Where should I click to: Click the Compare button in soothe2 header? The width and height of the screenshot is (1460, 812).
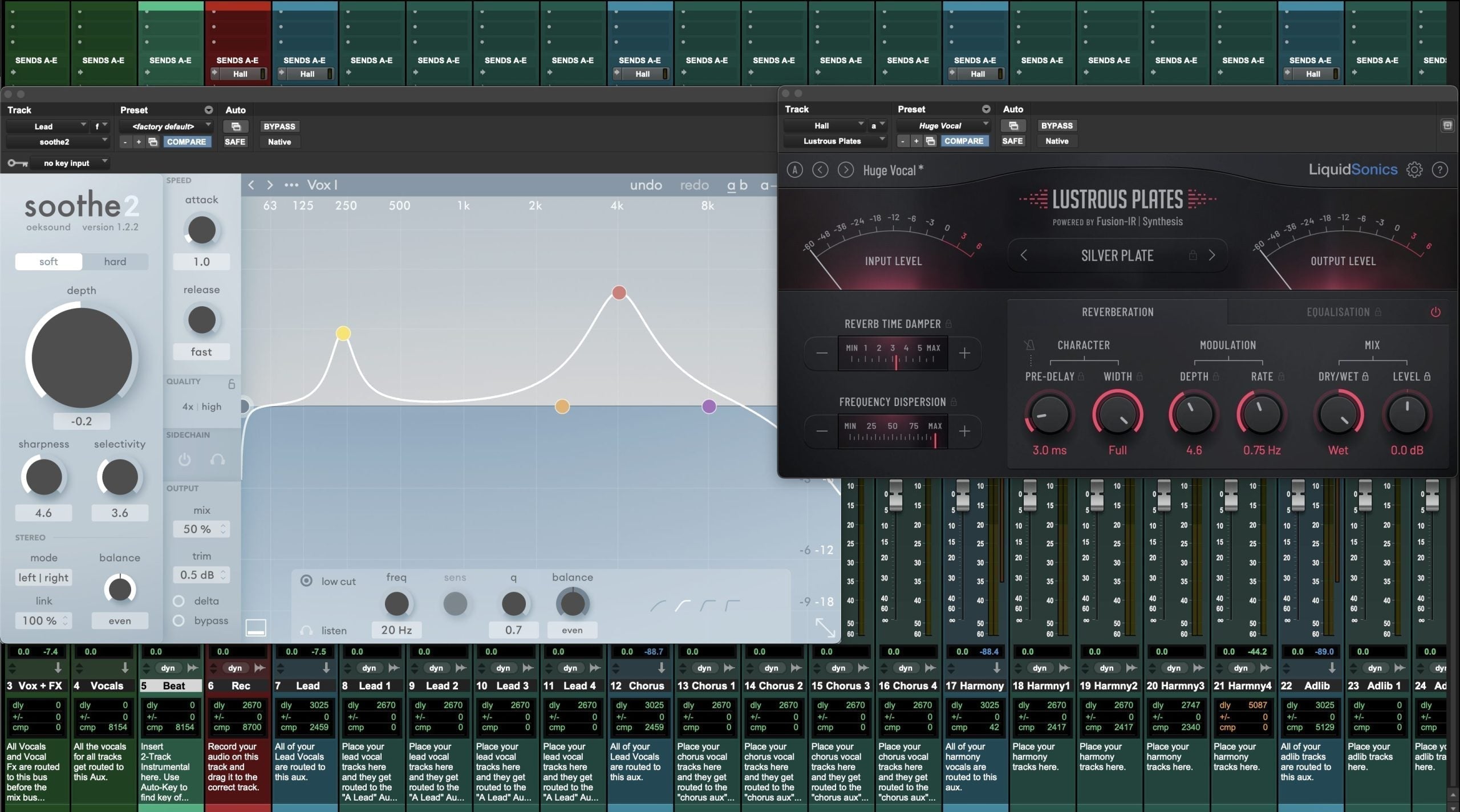pos(186,141)
